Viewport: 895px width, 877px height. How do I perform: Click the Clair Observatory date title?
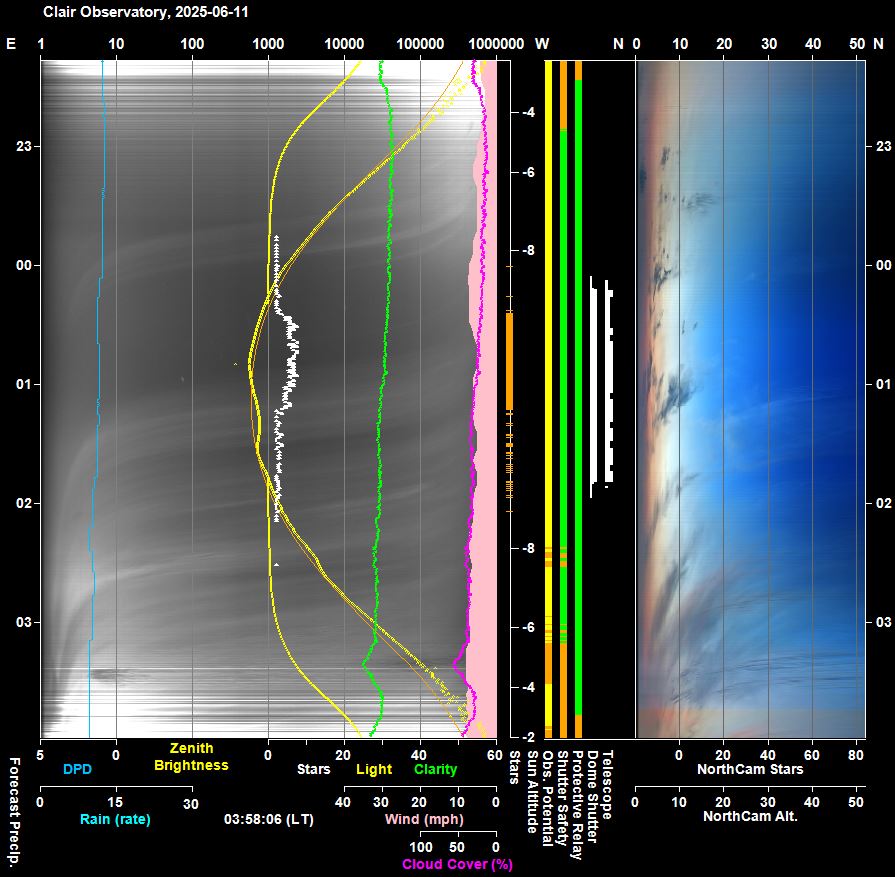130,13
